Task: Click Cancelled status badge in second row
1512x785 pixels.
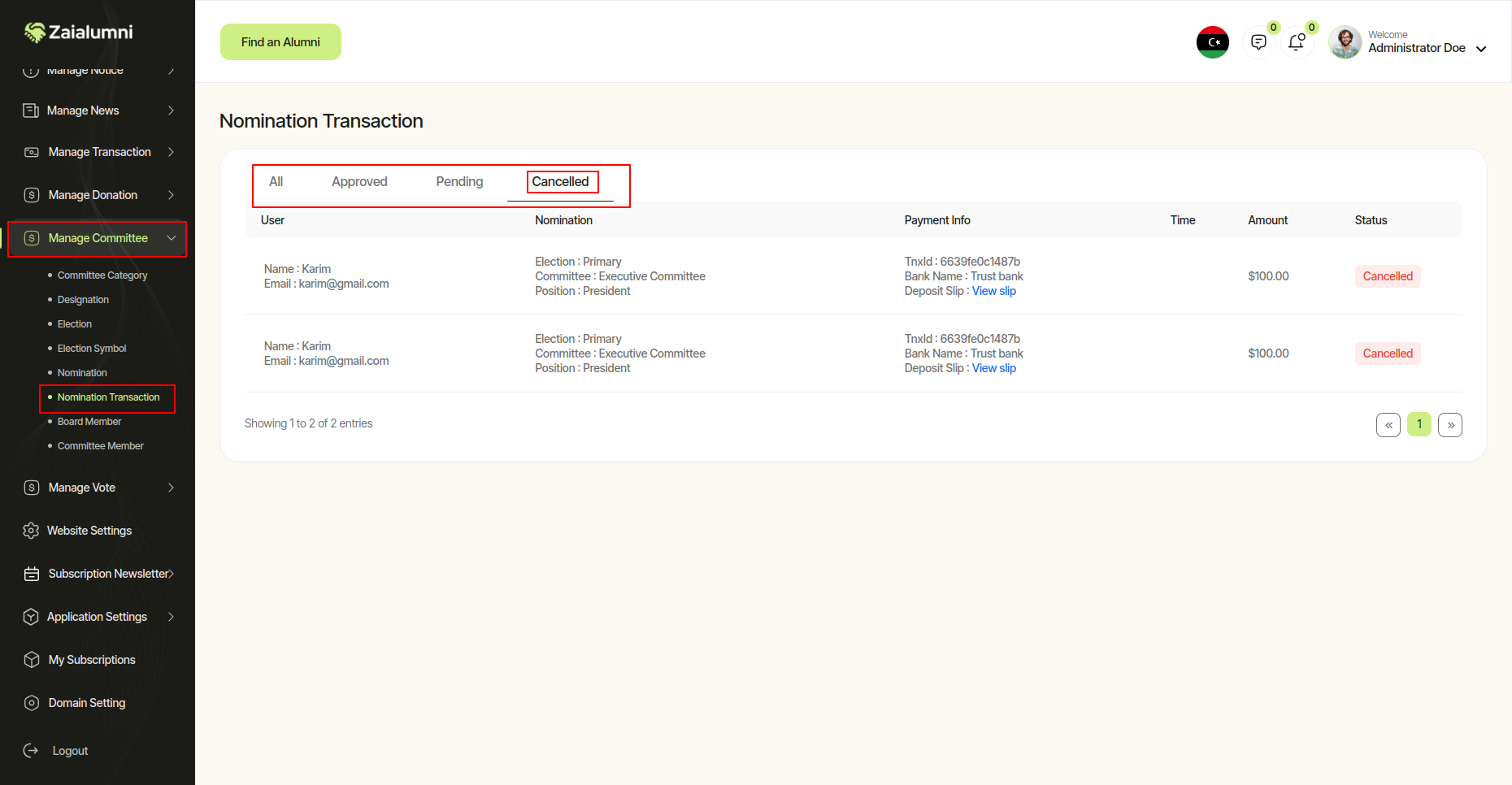Action: (1388, 353)
